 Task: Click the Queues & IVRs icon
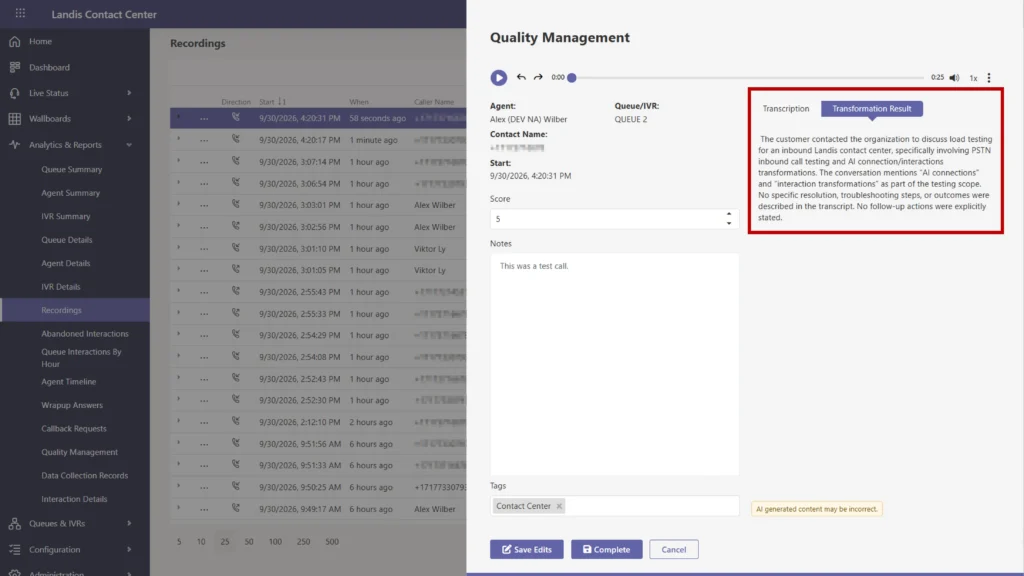(x=14, y=523)
